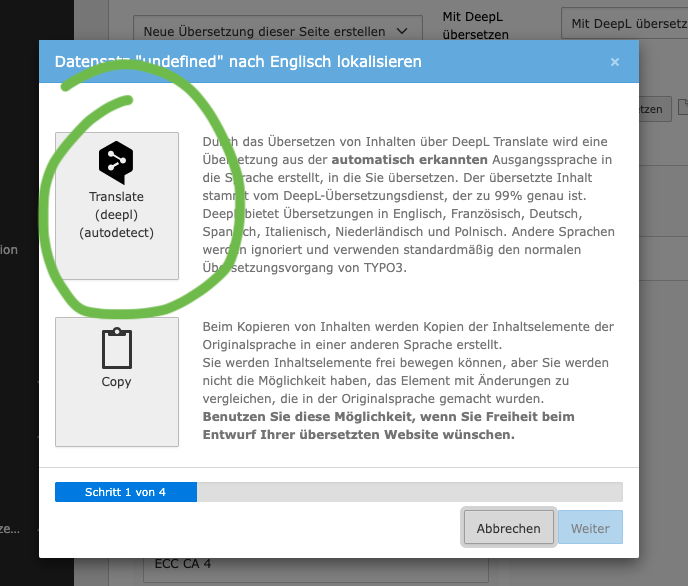Click the dialog title 'Datensatz "undefined" nach Englisch lokalisieren'
This screenshot has height=586, width=688.
[238, 62]
